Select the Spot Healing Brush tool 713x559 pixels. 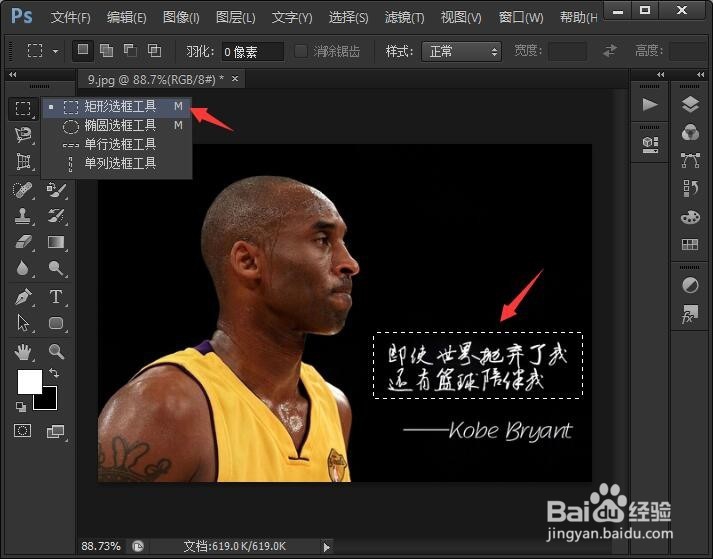[23, 190]
